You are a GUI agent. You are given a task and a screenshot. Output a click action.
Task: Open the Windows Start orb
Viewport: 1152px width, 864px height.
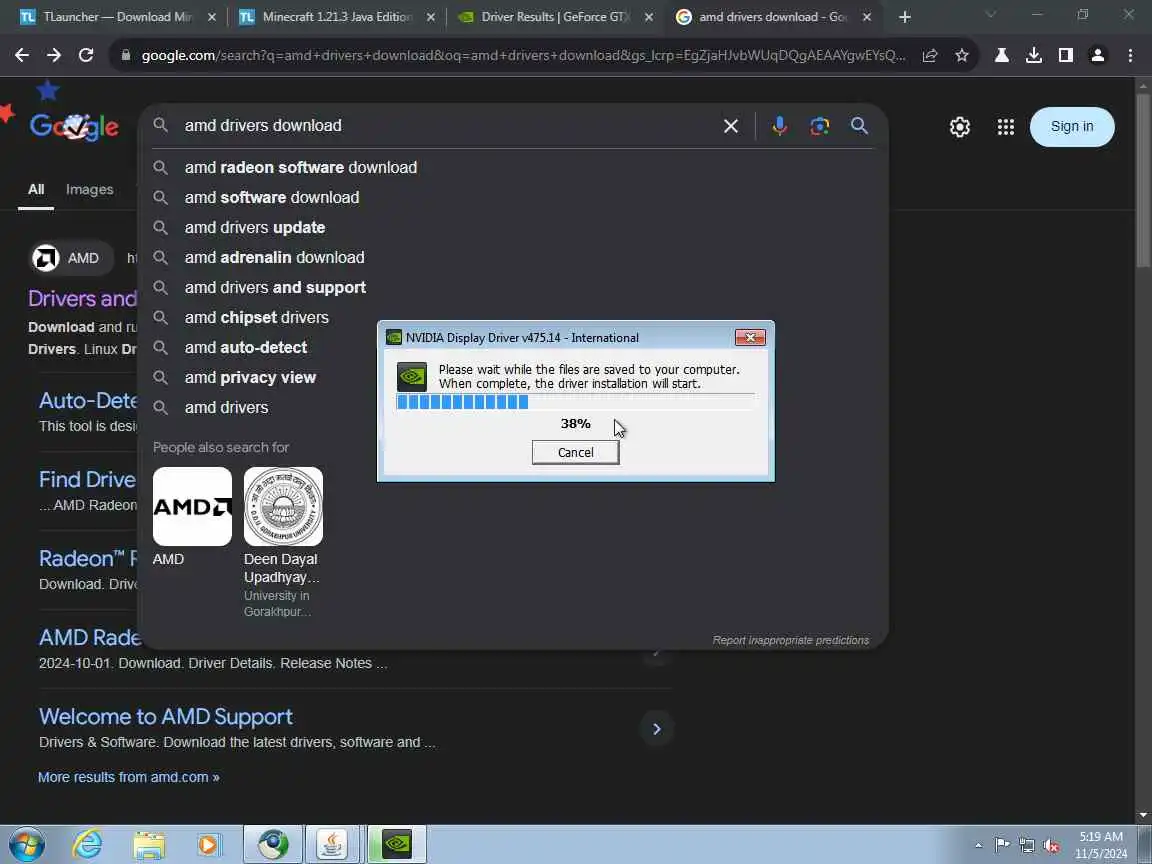point(26,844)
